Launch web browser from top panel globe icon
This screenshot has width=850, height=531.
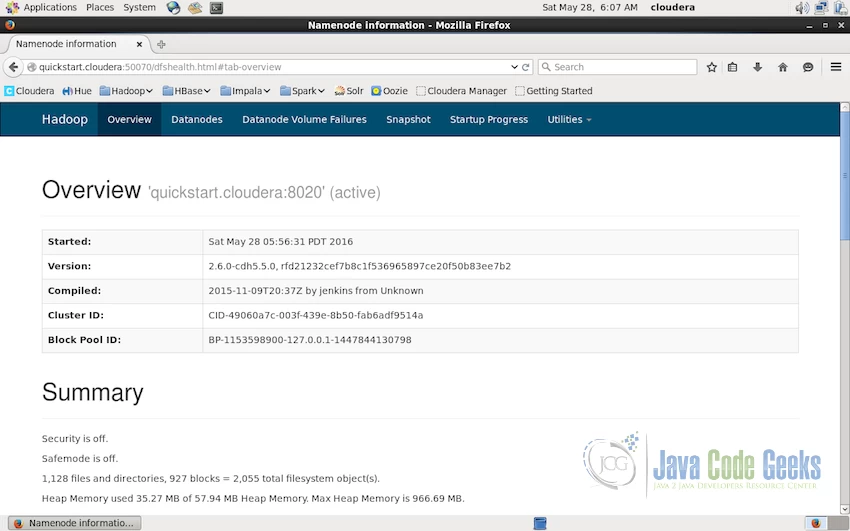[173, 8]
